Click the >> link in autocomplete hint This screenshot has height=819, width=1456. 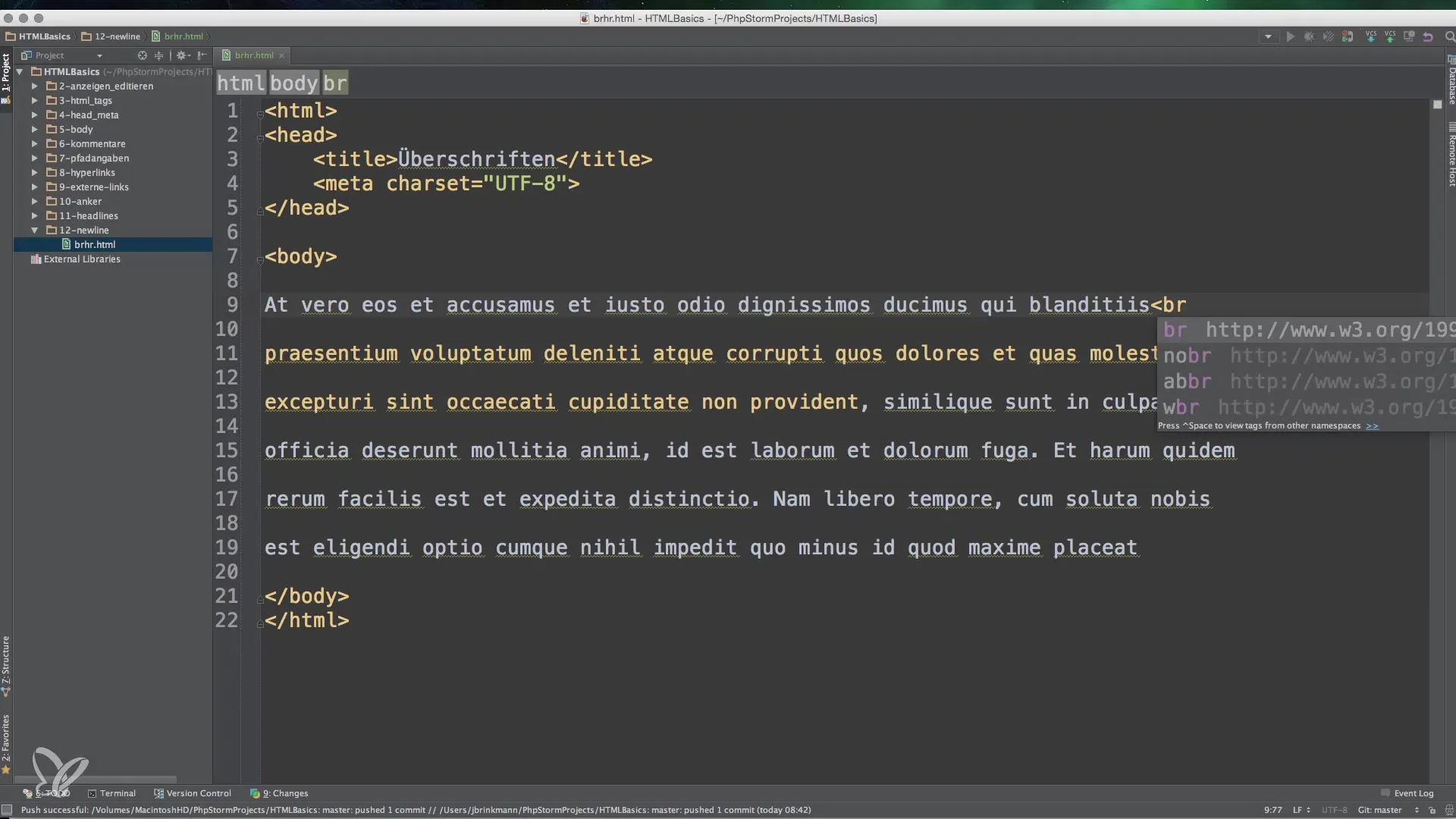[1372, 426]
